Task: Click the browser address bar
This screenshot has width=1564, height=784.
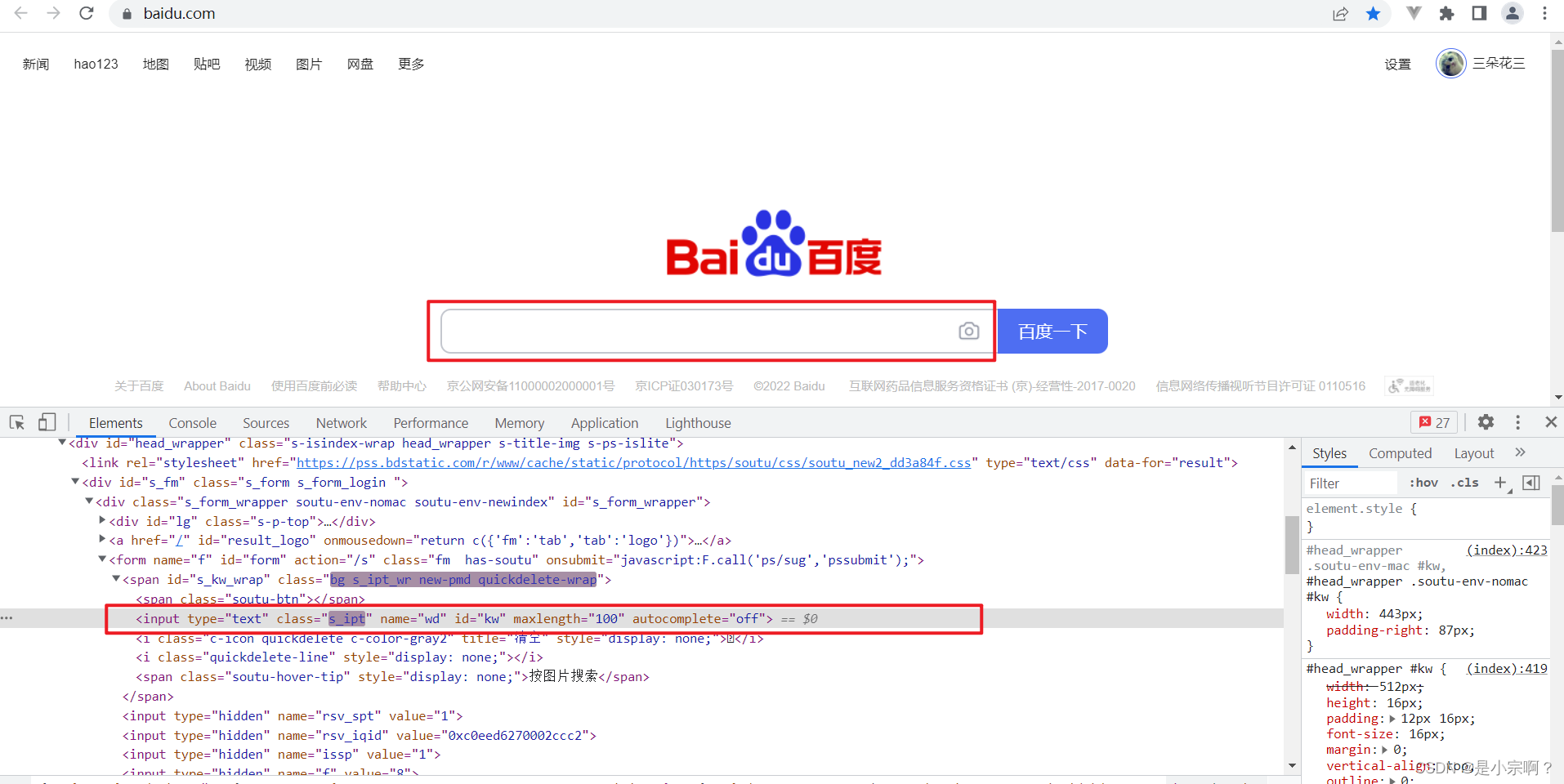Action: point(719,13)
